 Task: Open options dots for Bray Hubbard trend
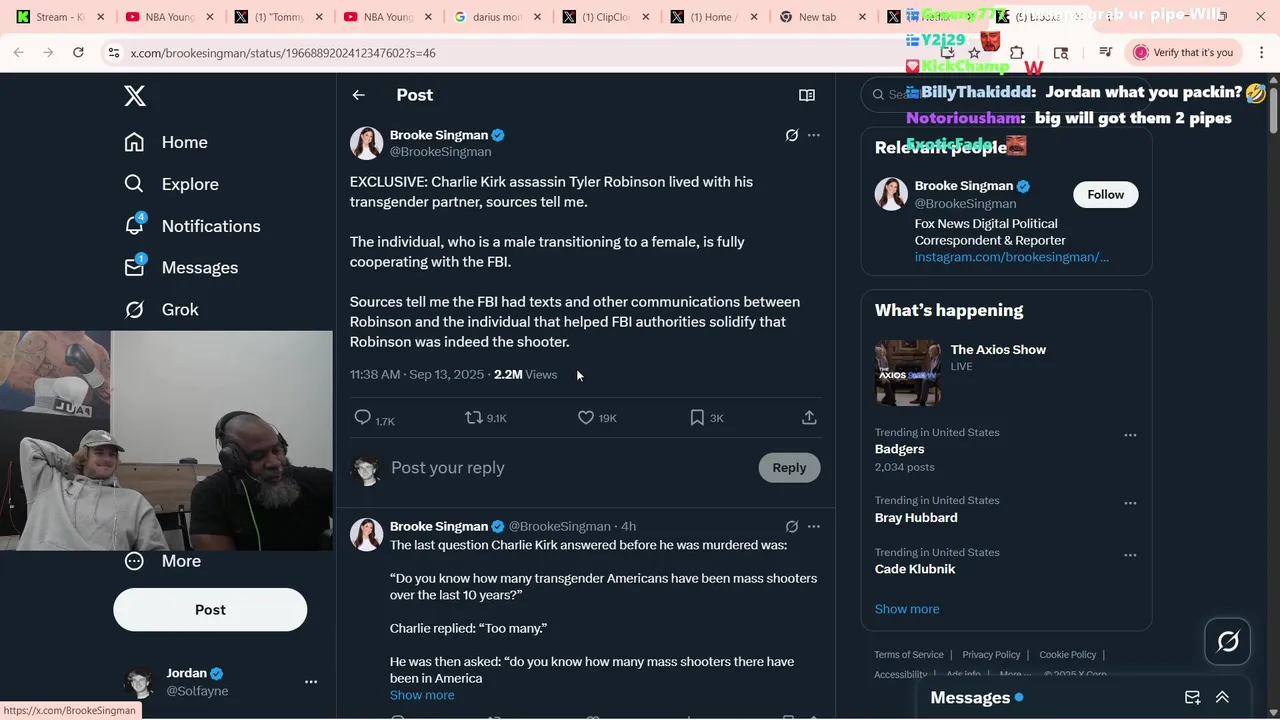[x=1130, y=503]
